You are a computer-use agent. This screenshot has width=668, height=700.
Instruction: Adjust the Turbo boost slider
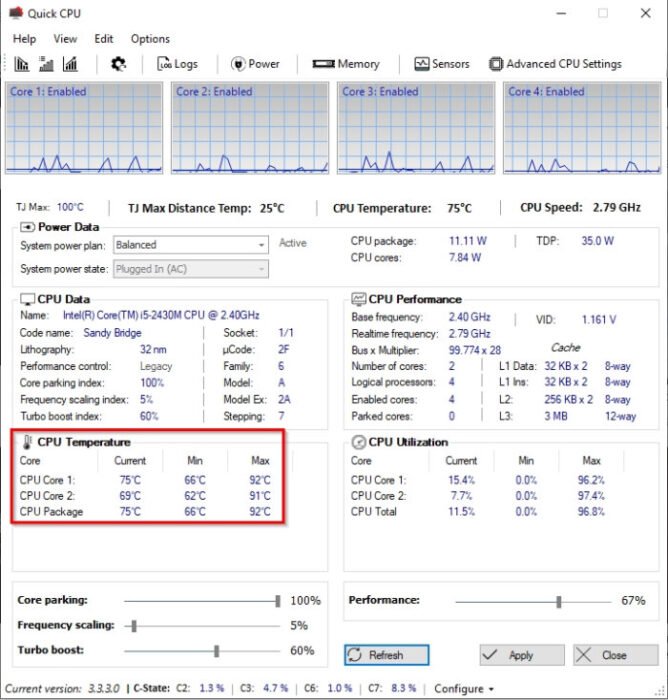217,651
